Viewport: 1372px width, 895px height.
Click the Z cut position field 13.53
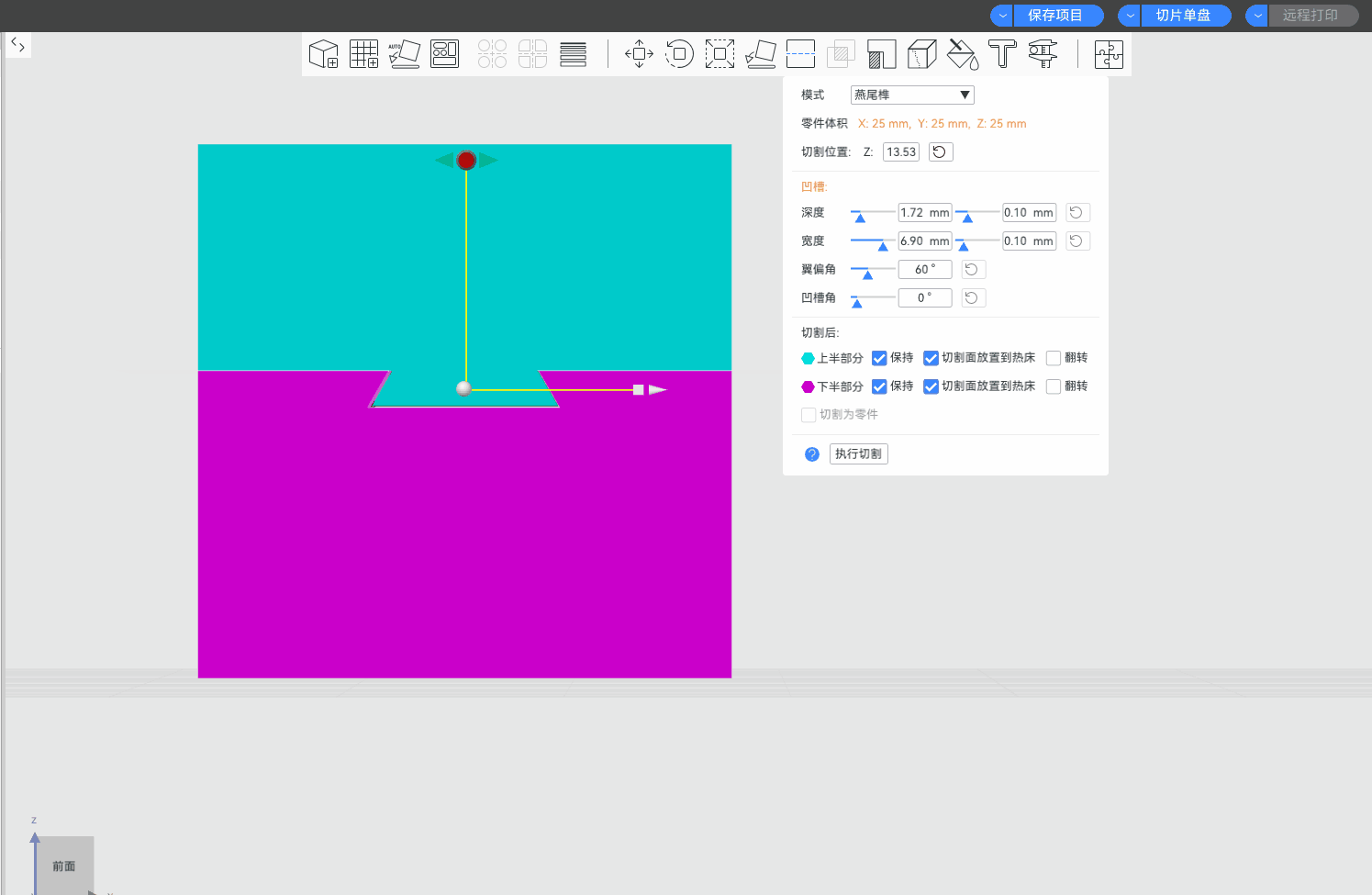(x=901, y=151)
